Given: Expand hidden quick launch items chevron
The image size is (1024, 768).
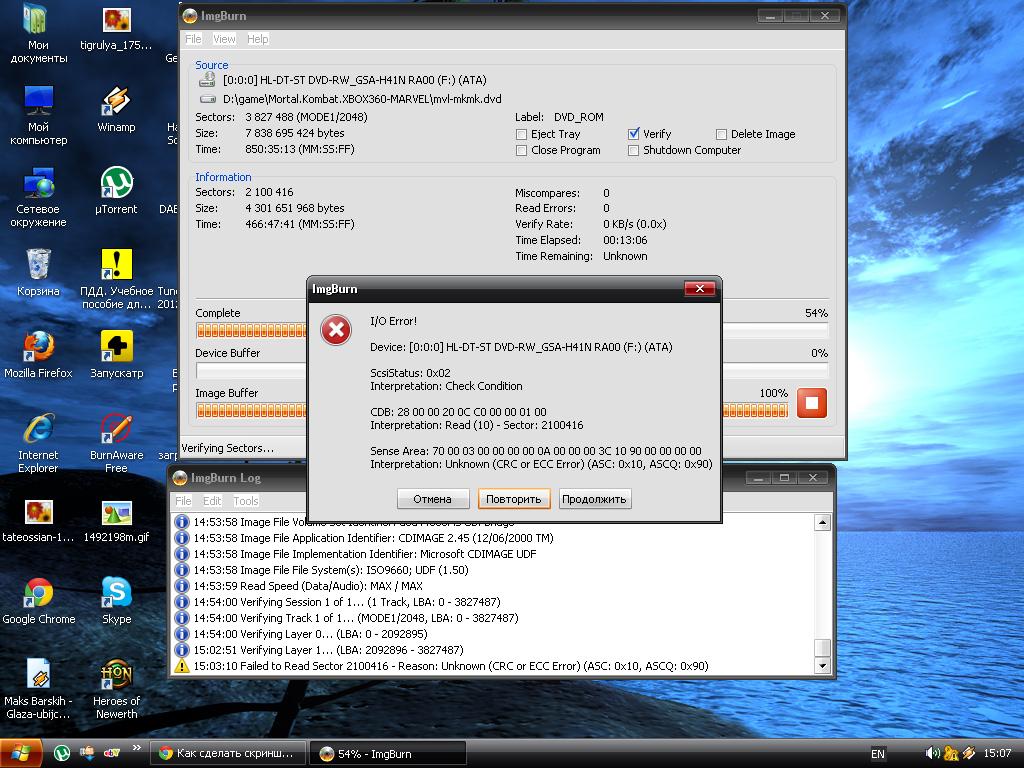Looking at the screenshot, I should [x=136, y=748].
